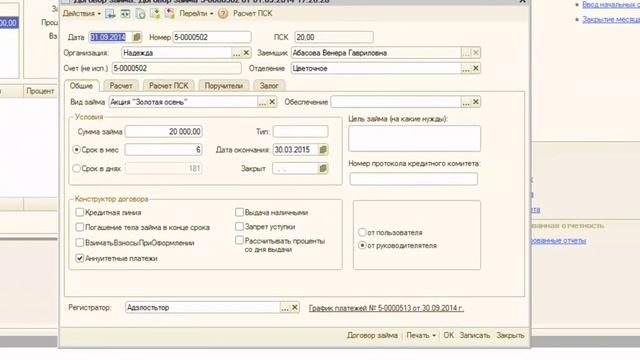Select the Срок в днях radio button
Image resolution: width=640 pixels, height=360 pixels.
coord(76,168)
